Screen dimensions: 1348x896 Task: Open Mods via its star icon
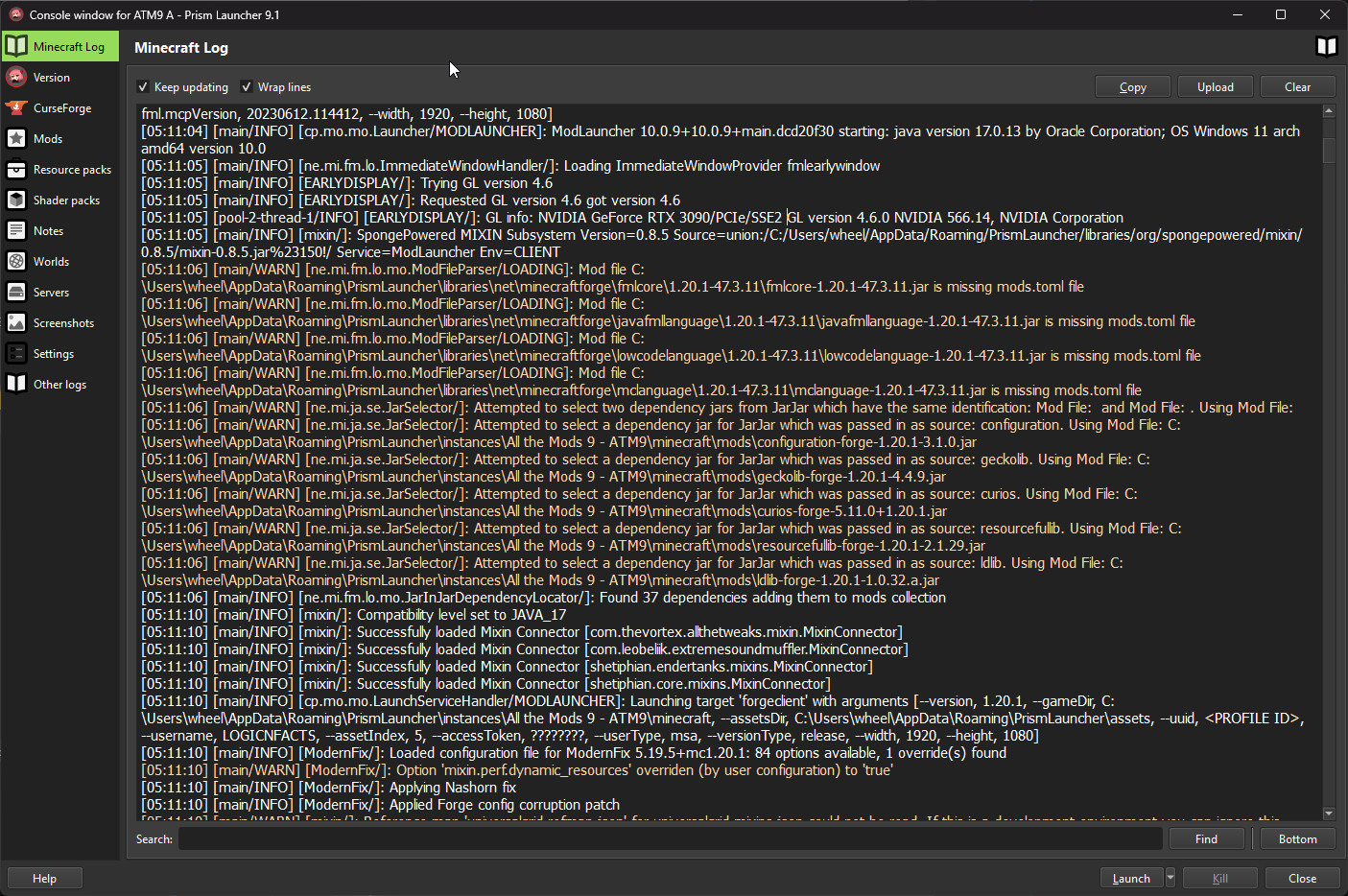[16, 138]
